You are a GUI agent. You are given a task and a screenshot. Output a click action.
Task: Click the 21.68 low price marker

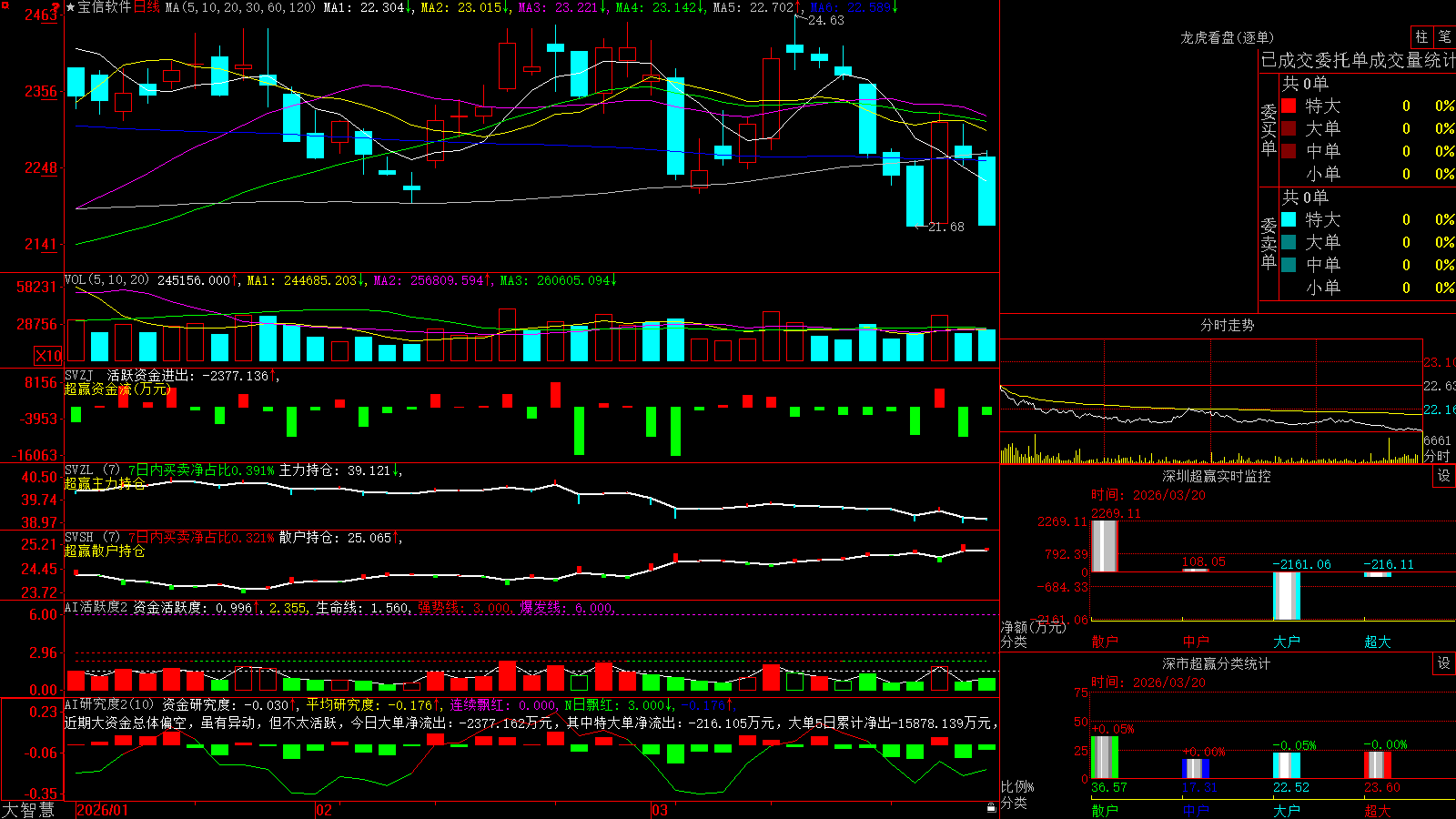[946, 227]
